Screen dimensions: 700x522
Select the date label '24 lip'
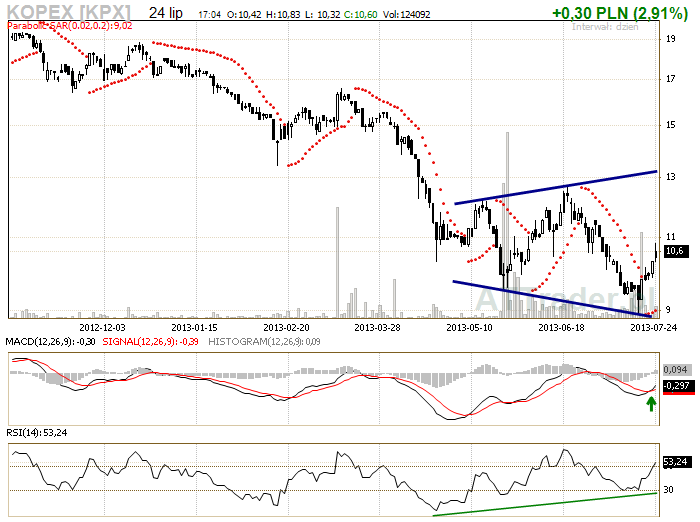166,13
